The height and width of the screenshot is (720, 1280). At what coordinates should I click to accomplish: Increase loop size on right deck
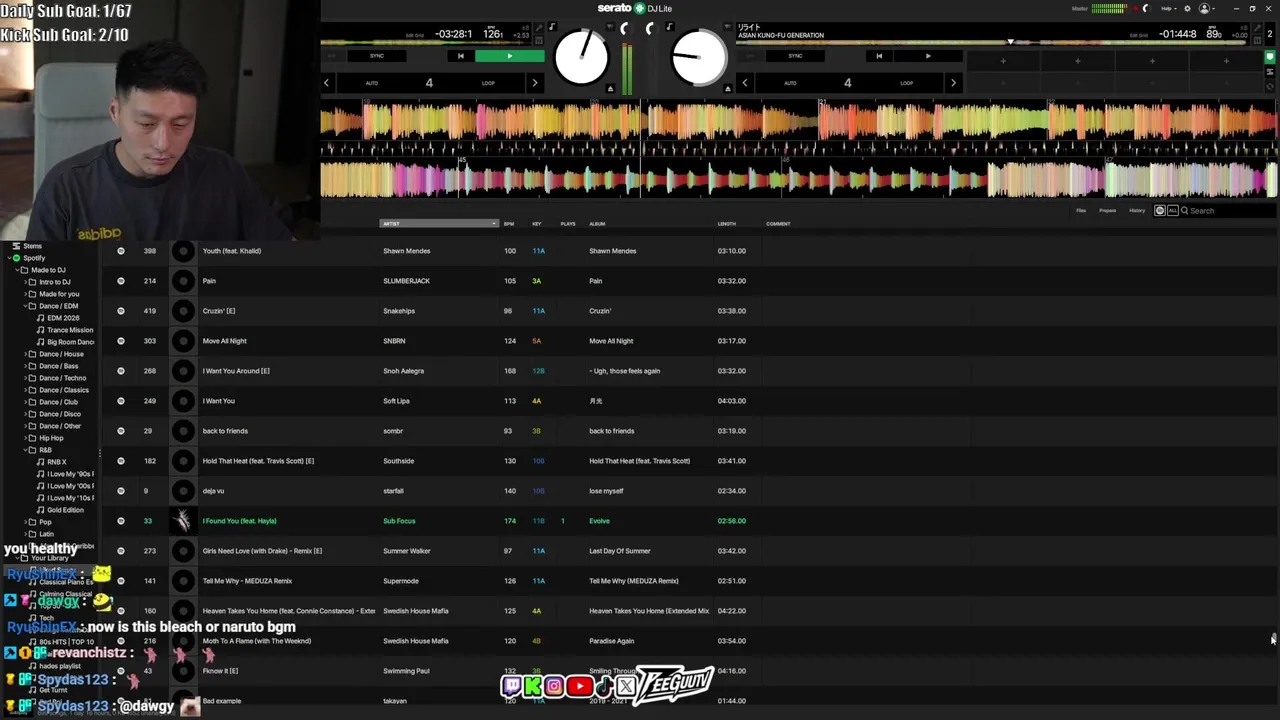click(953, 83)
